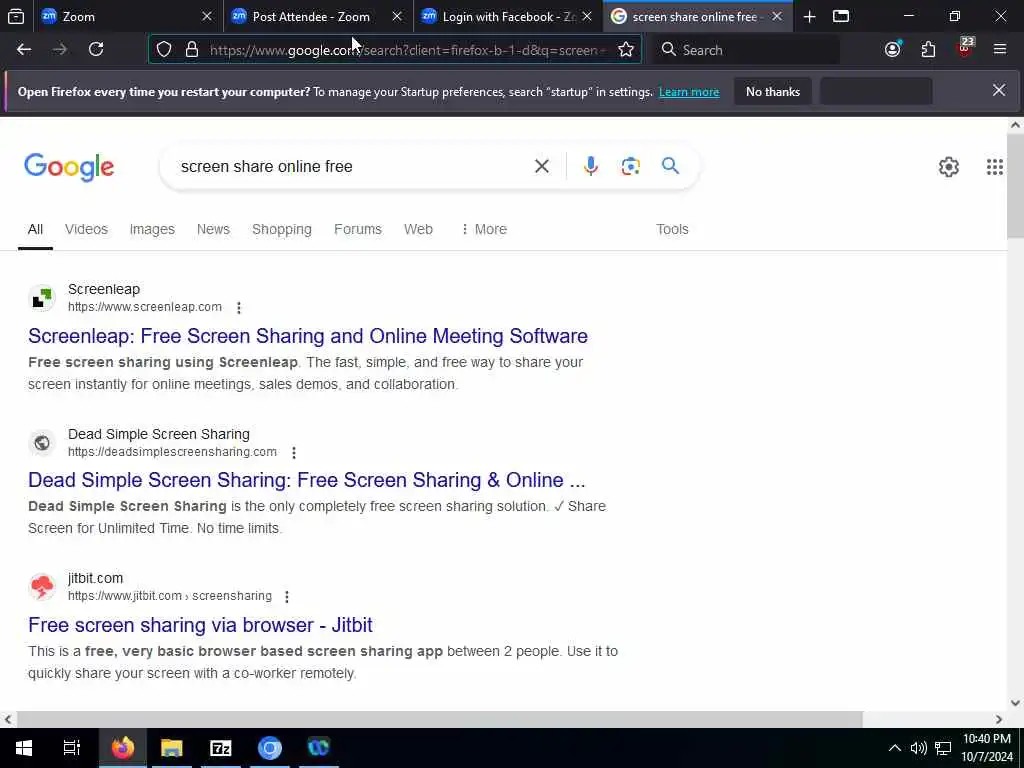Select the Shopping search filter
Screen dimensions: 1024x768
pos(282,229)
